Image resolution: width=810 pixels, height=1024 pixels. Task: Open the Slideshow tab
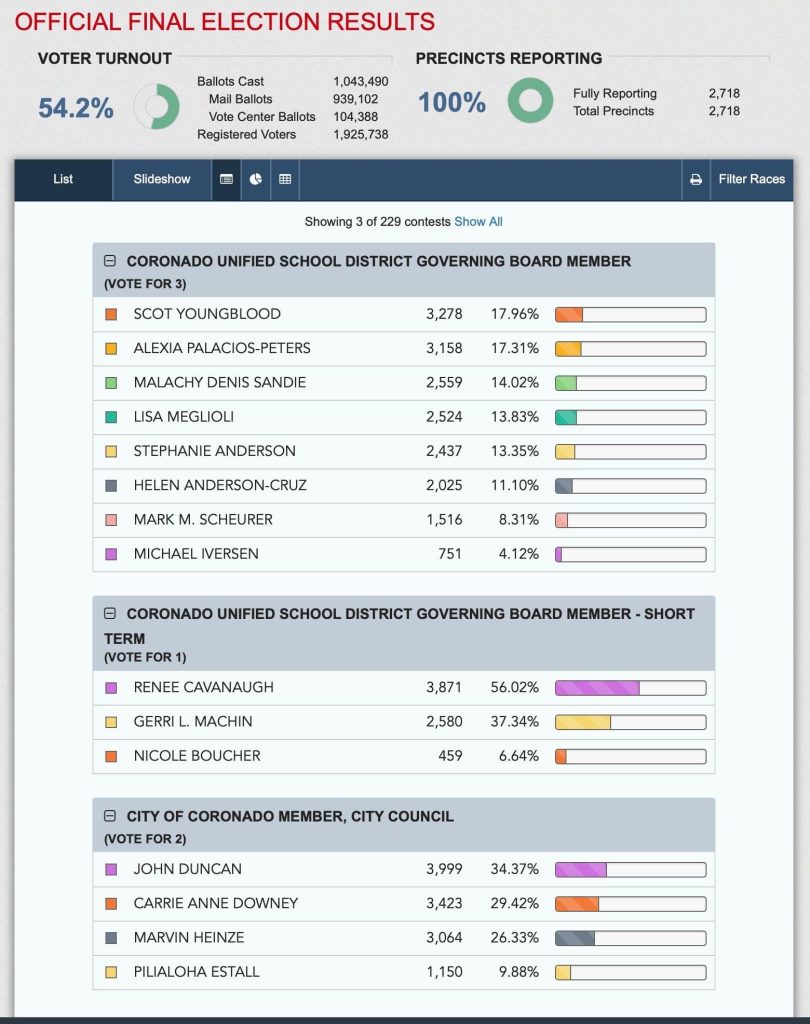(x=162, y=179)
